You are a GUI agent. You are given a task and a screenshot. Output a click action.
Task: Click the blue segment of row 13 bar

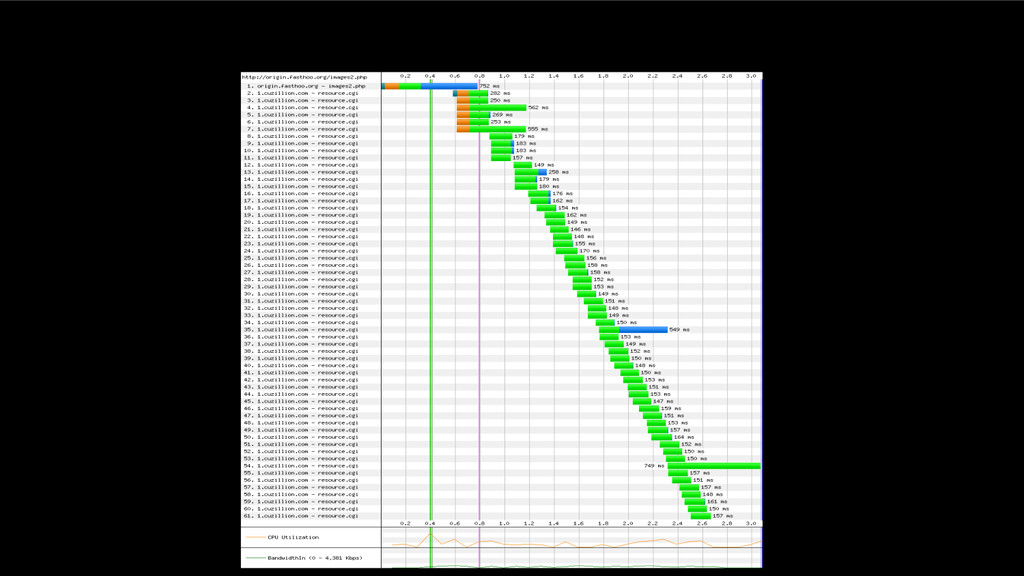[542, 172]
